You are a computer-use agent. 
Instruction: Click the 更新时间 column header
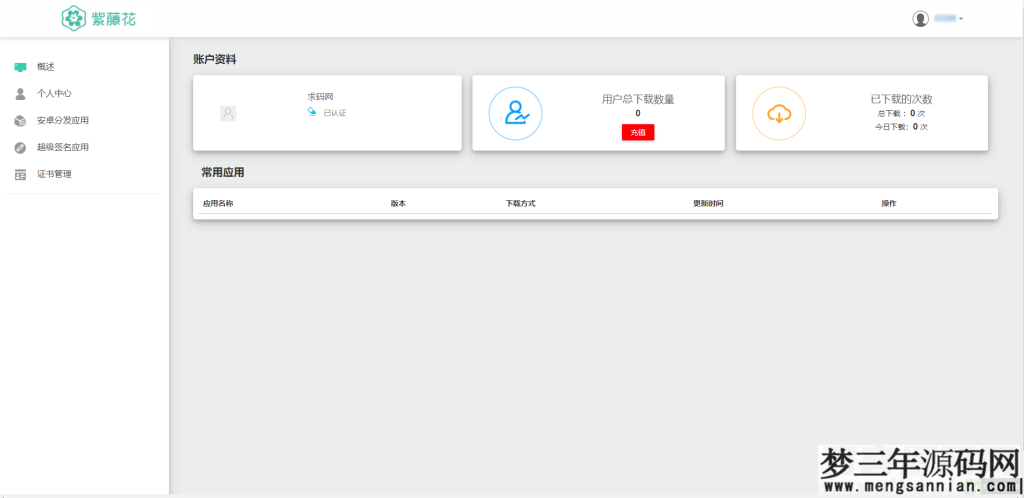coord(708,203)
